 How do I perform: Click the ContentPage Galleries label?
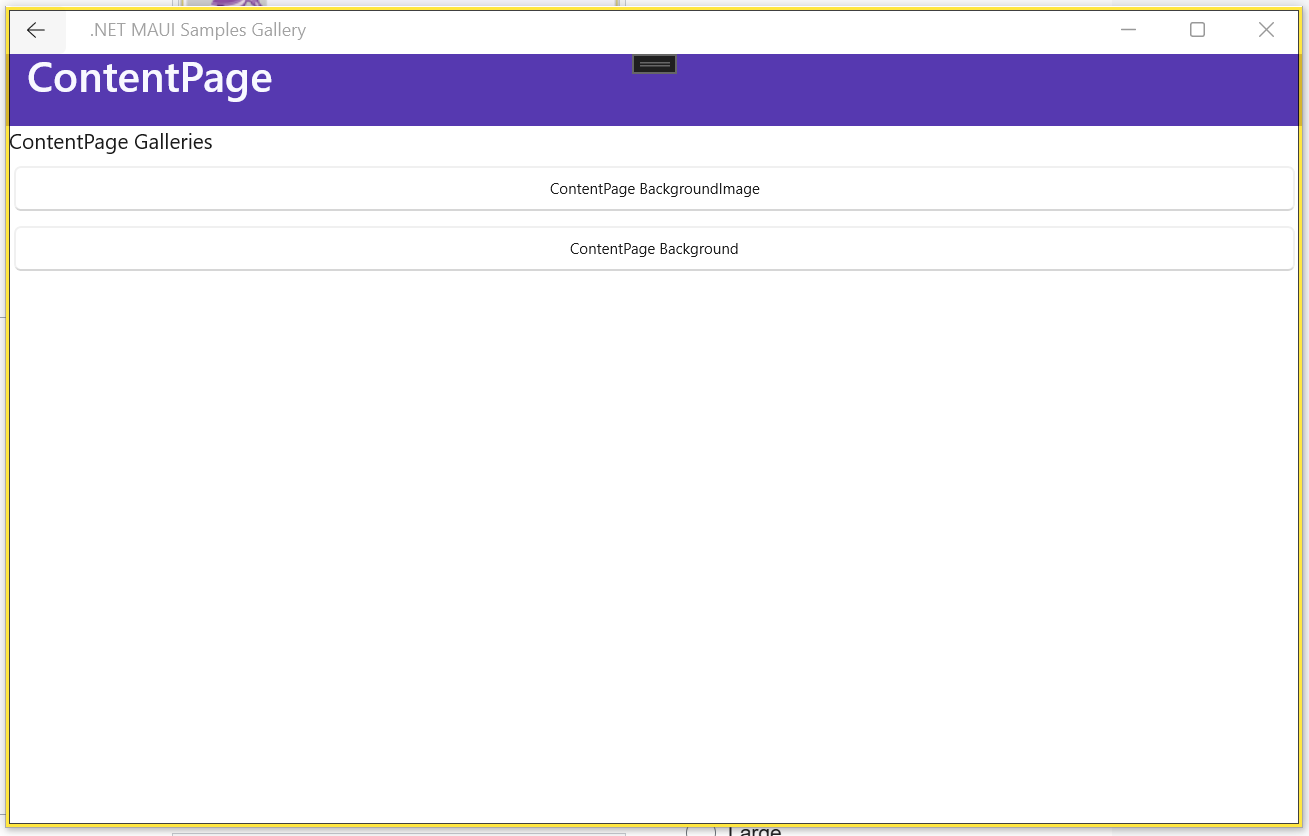coord(111,142)
